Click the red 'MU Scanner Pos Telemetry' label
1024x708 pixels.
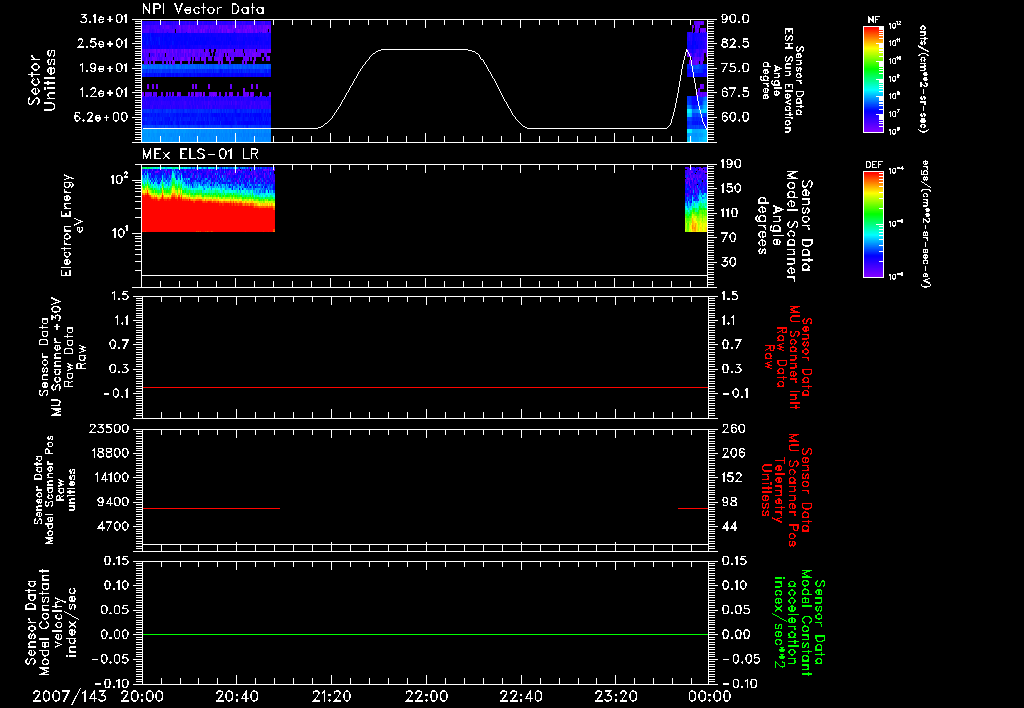[x=786, y=490]
